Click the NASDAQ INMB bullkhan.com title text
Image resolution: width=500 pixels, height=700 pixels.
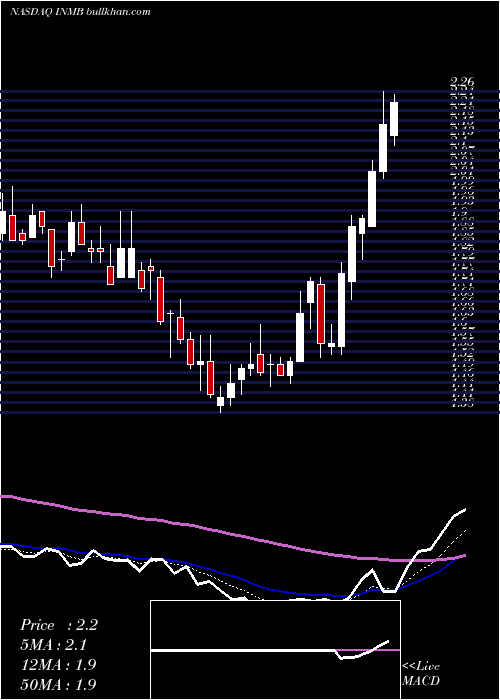pyautogui.click(x=80, y=12)
